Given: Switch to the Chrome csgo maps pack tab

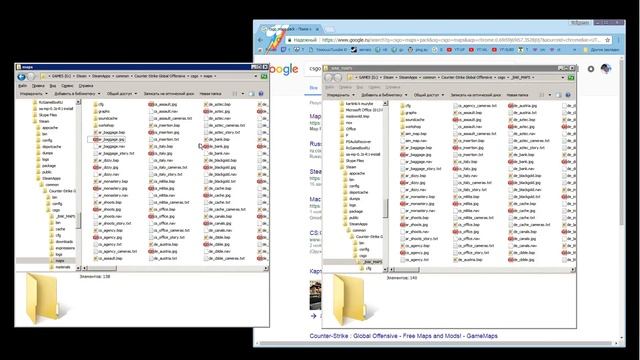Looking at the screenshot, I should [x=290, y=29].
